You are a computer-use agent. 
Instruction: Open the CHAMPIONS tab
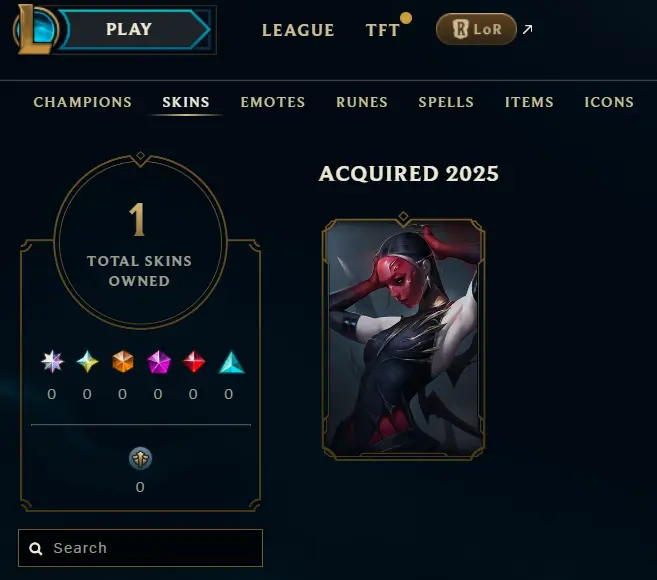tap(83, 102)
